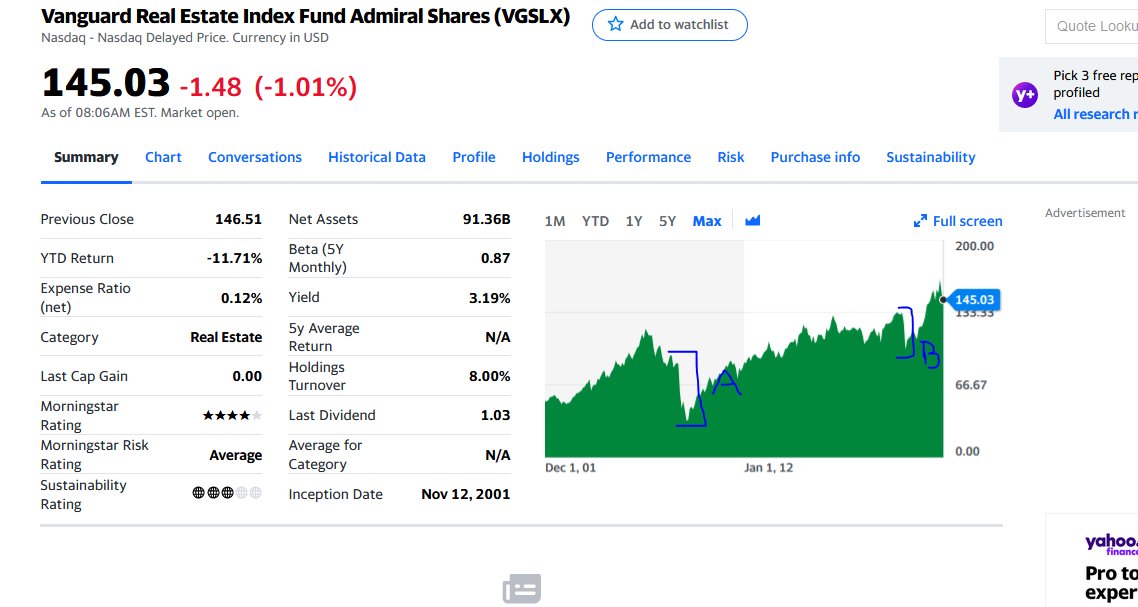Click the Advertisement label
The image size is (1138, 607).
click(x=1084, y=213)
